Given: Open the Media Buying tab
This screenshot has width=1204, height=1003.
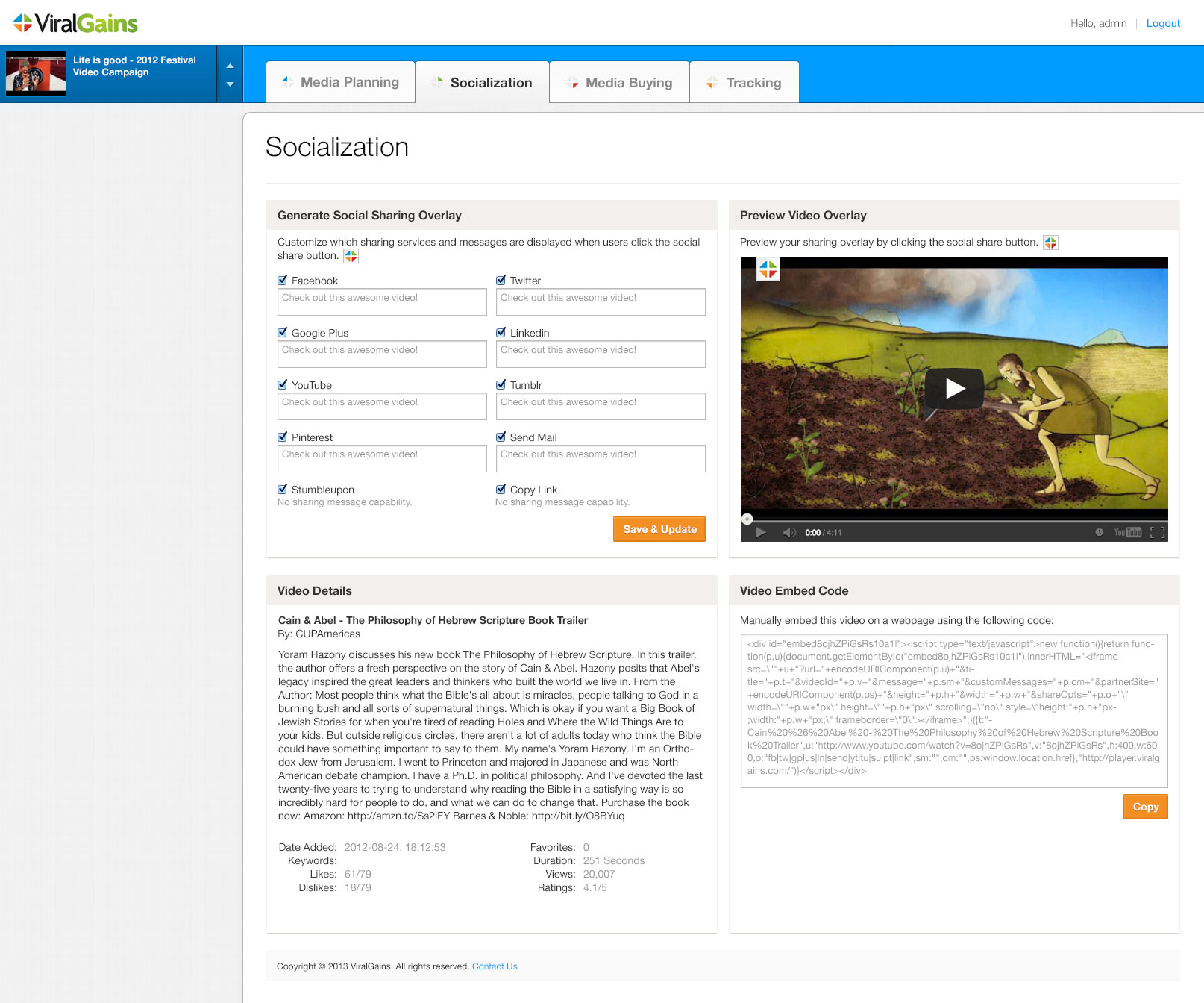Looking at the screenshot, I should (619, 82).
